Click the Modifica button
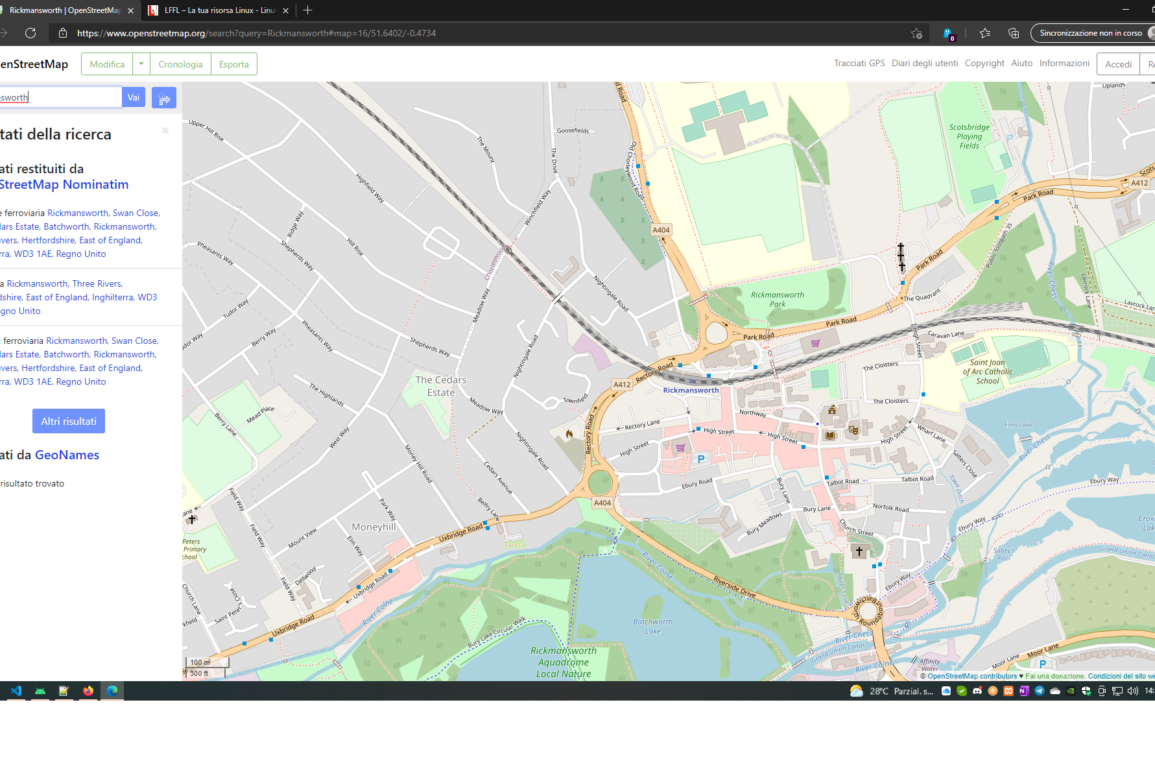 (x=107, y=64)
